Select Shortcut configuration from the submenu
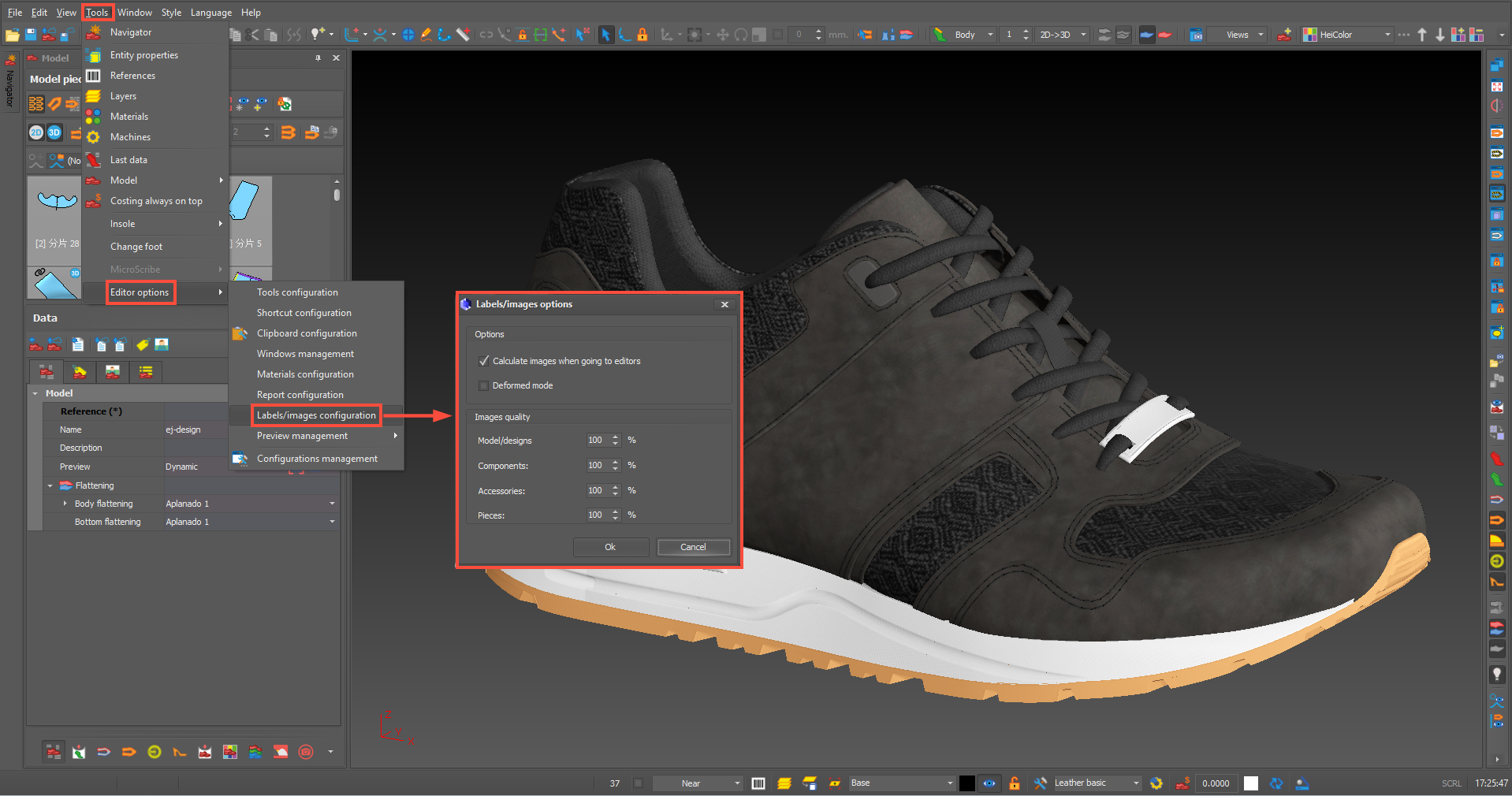1512x796 pixels. [304, 313]
